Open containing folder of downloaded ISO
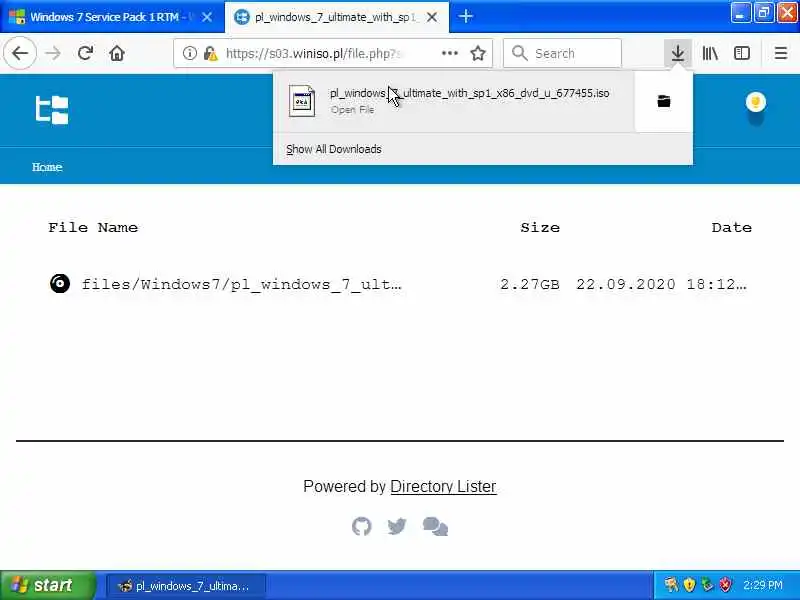Image resolution: width=800 pixels, height=600 pixels. click(663, 101)
